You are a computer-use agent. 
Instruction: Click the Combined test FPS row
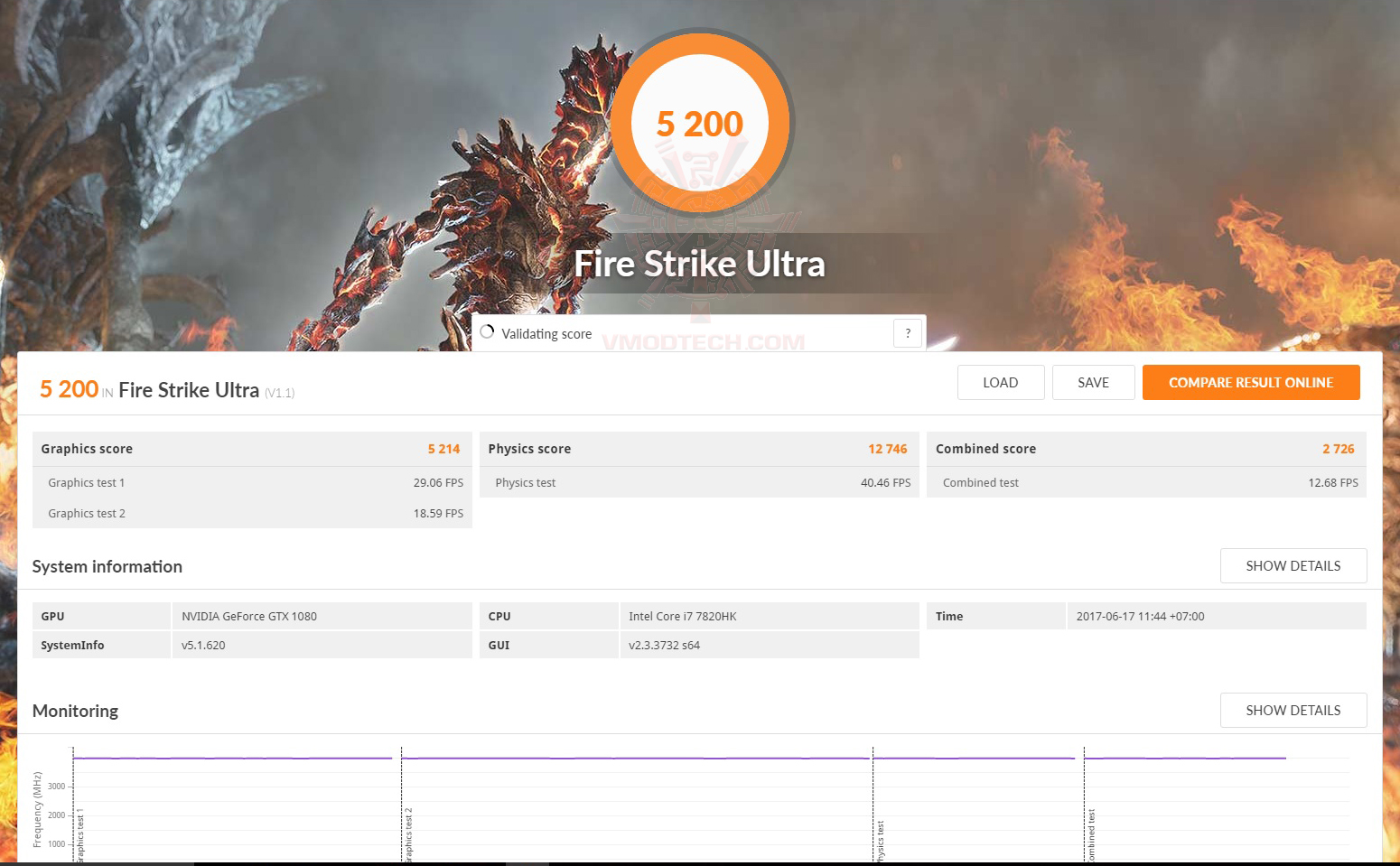tap(1145, 483)
